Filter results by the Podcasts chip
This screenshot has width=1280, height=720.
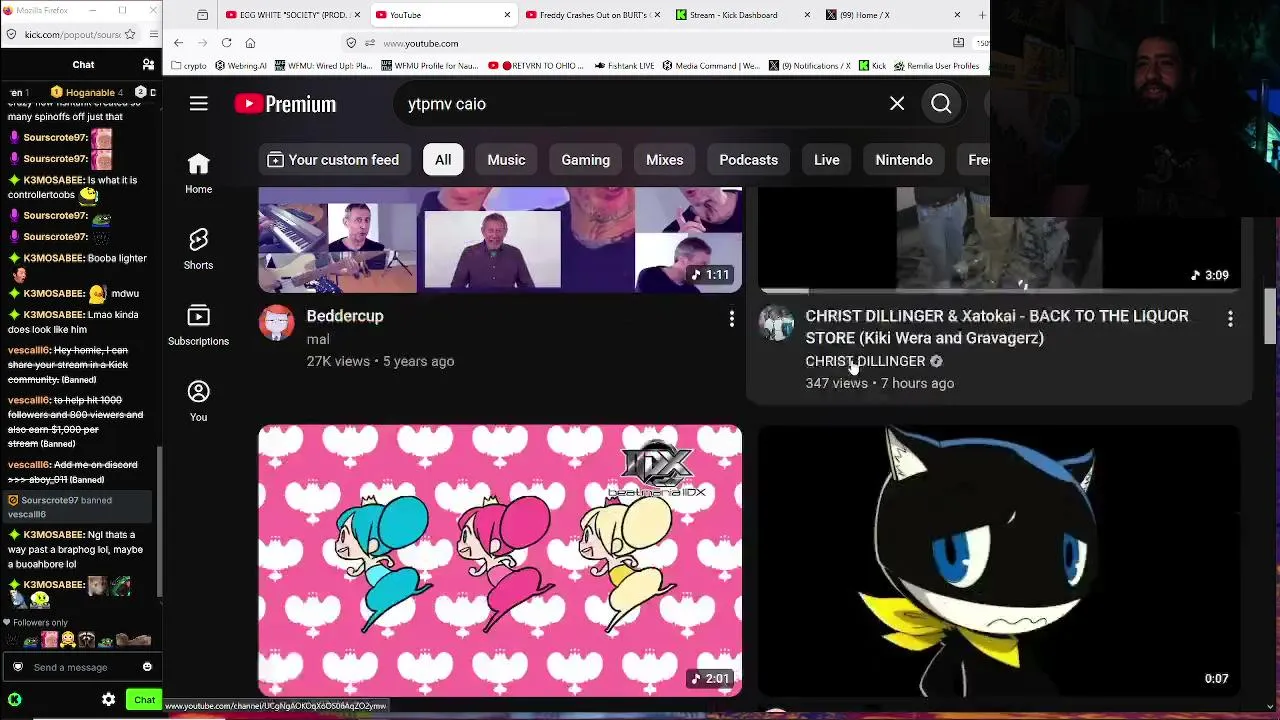click(748, 160)
